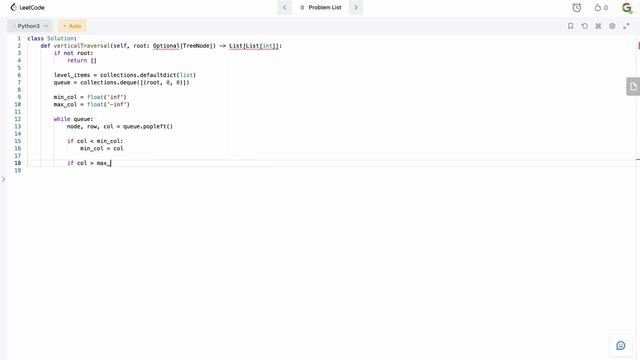Click the 'return []' statement
Screen dimensions: 640x360
click(82, 60)
